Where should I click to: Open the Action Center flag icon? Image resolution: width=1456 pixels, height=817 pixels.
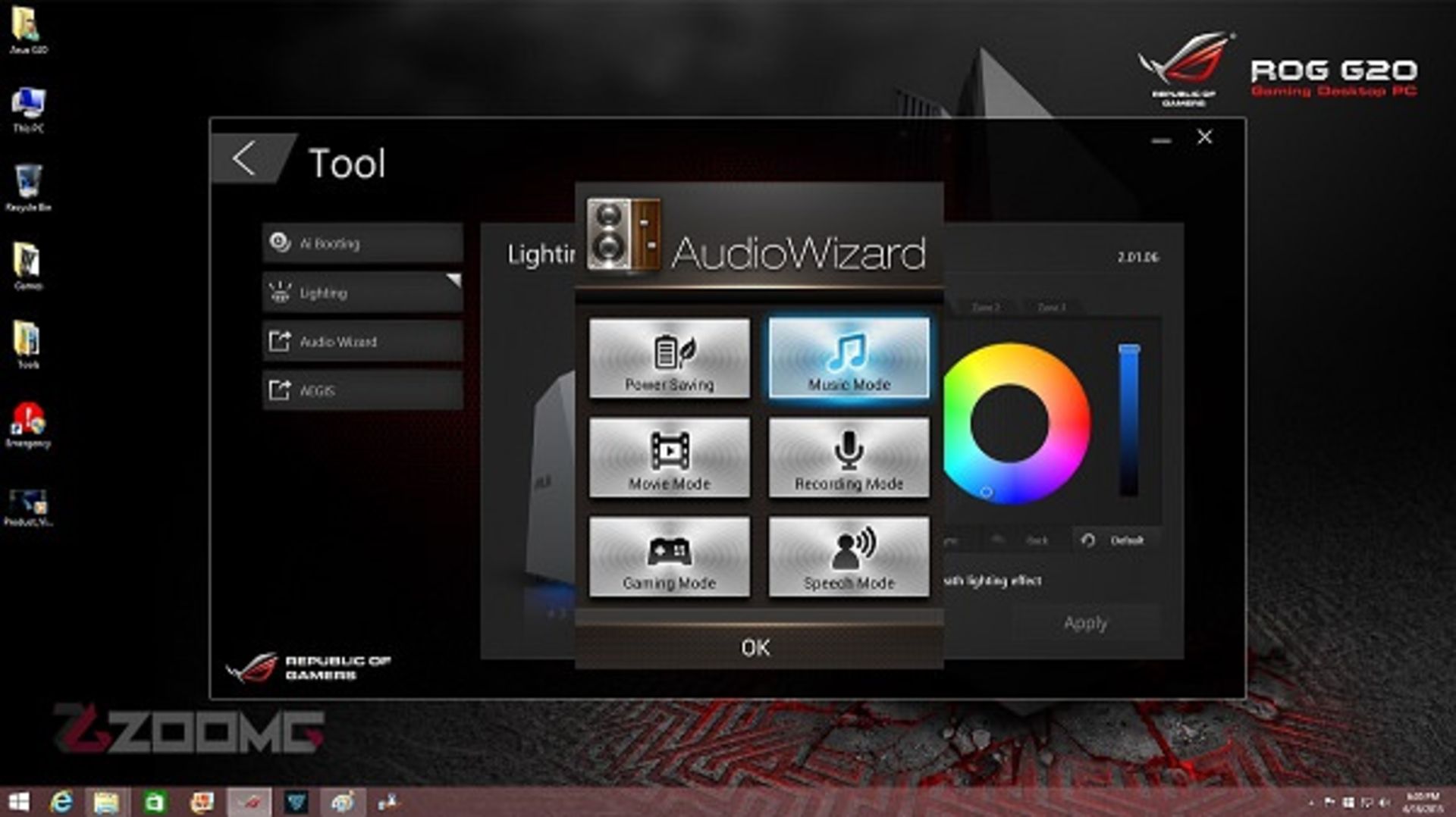pyautogui.click(x=1330, y=802)
